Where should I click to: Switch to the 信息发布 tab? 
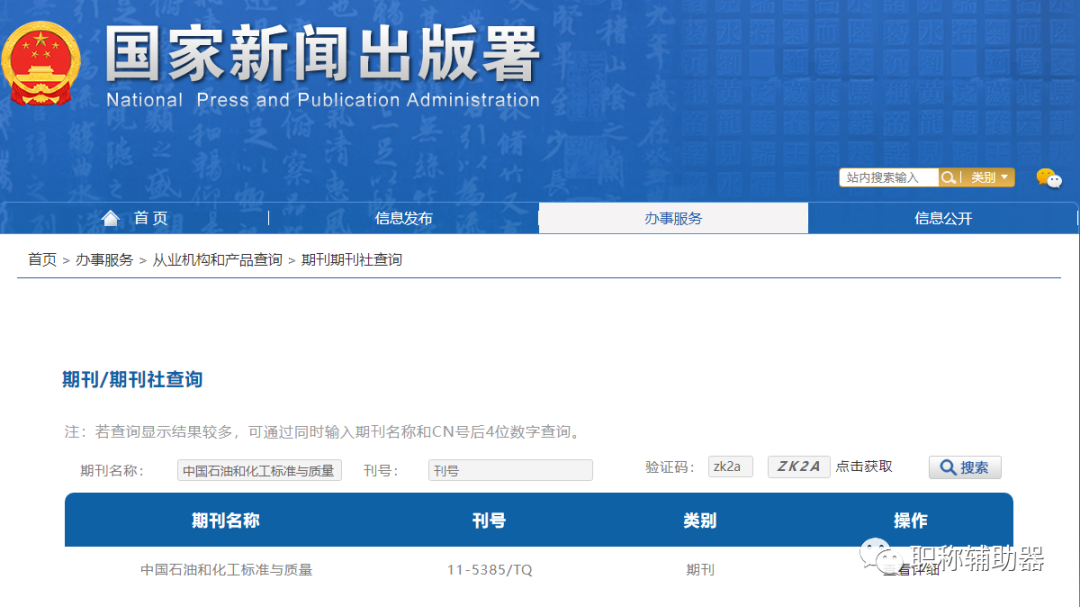tap(403, 217)
